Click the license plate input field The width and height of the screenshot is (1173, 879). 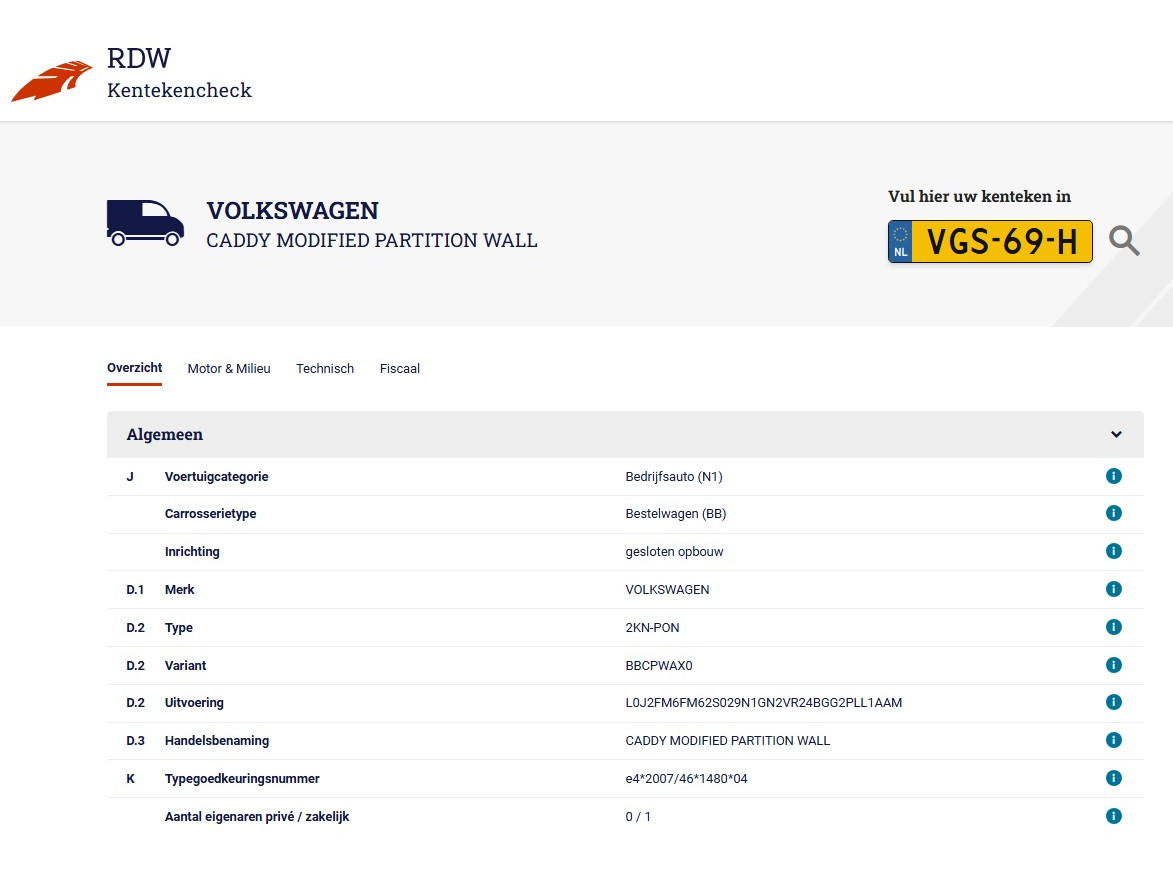[1000, 242]
